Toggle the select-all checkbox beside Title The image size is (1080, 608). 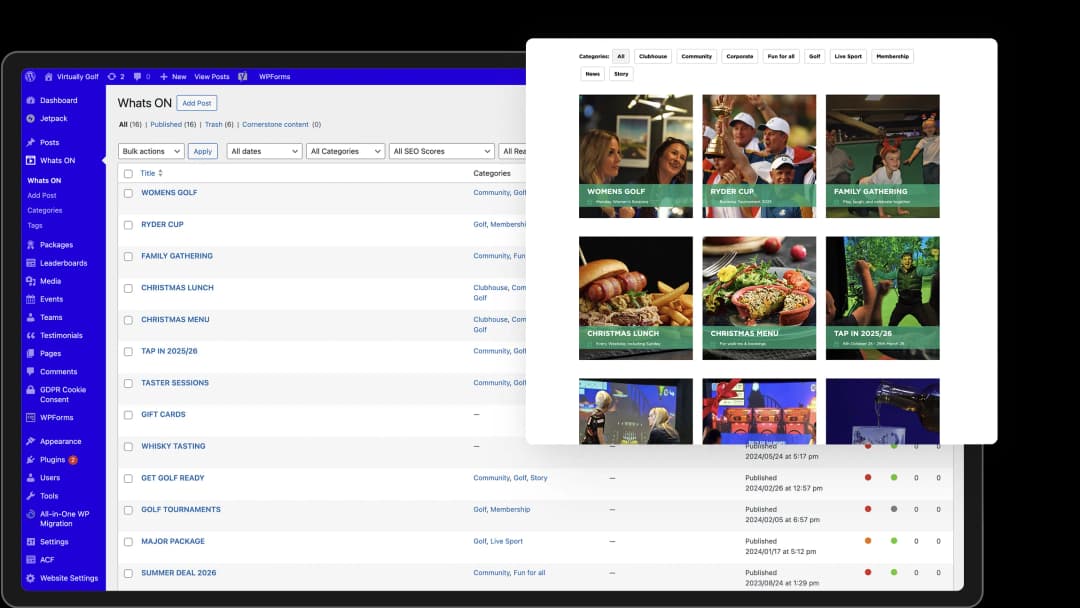(x=128, y=174)
